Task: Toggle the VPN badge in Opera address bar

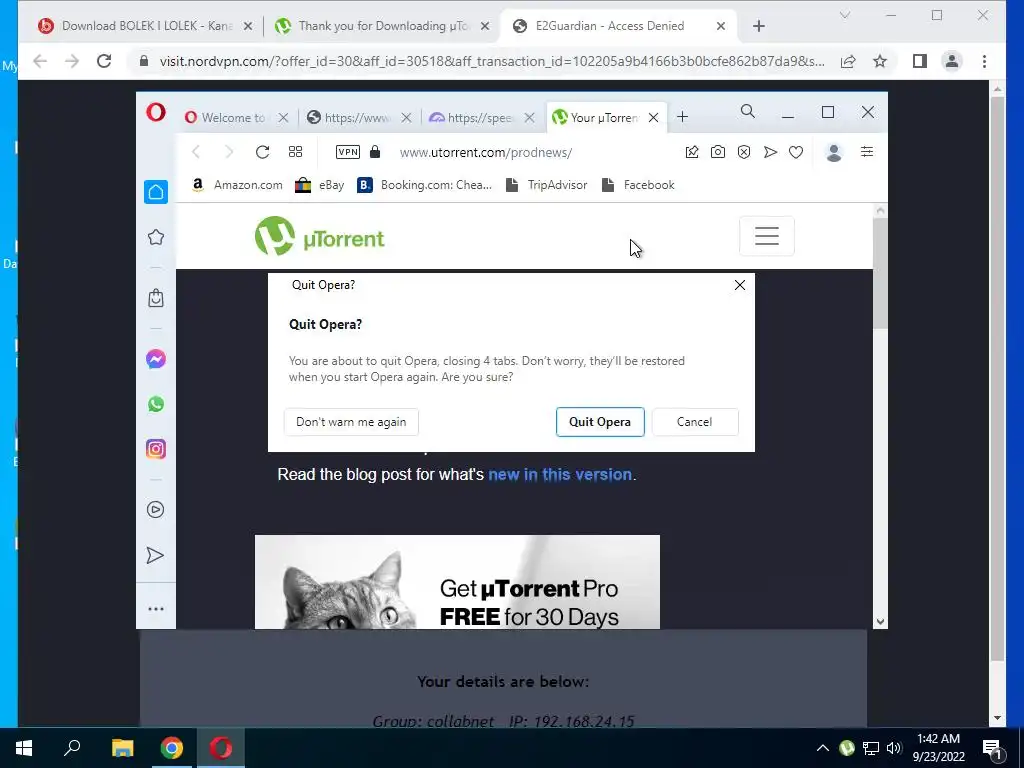Action: 347,152
